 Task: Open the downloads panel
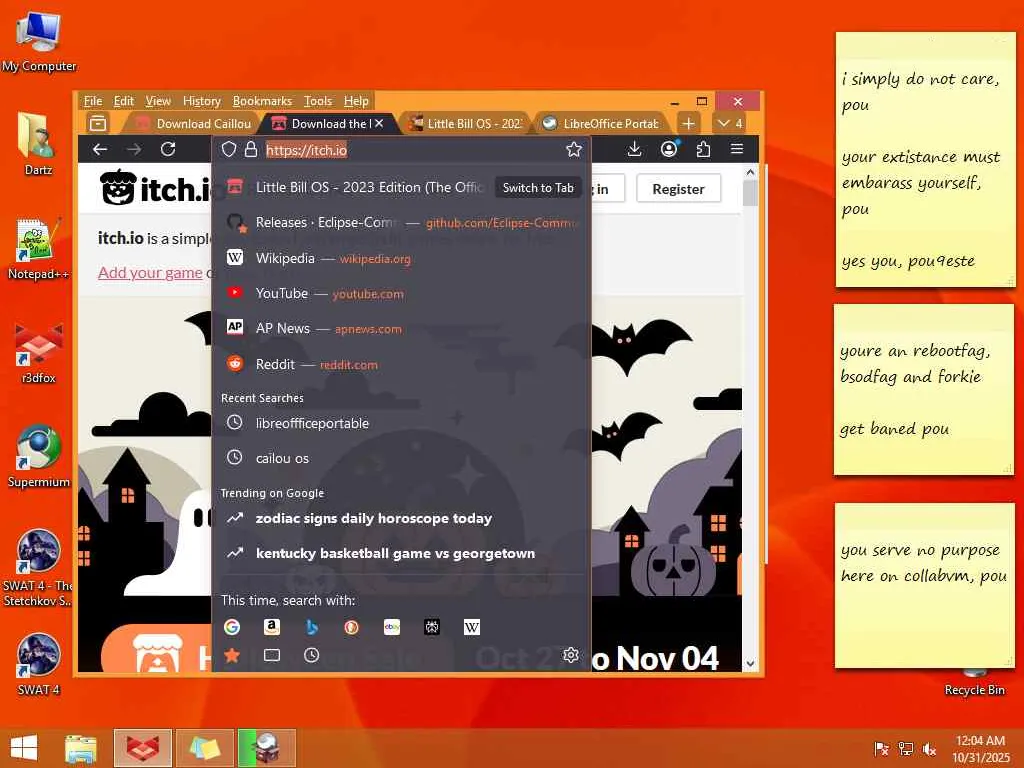634,150
